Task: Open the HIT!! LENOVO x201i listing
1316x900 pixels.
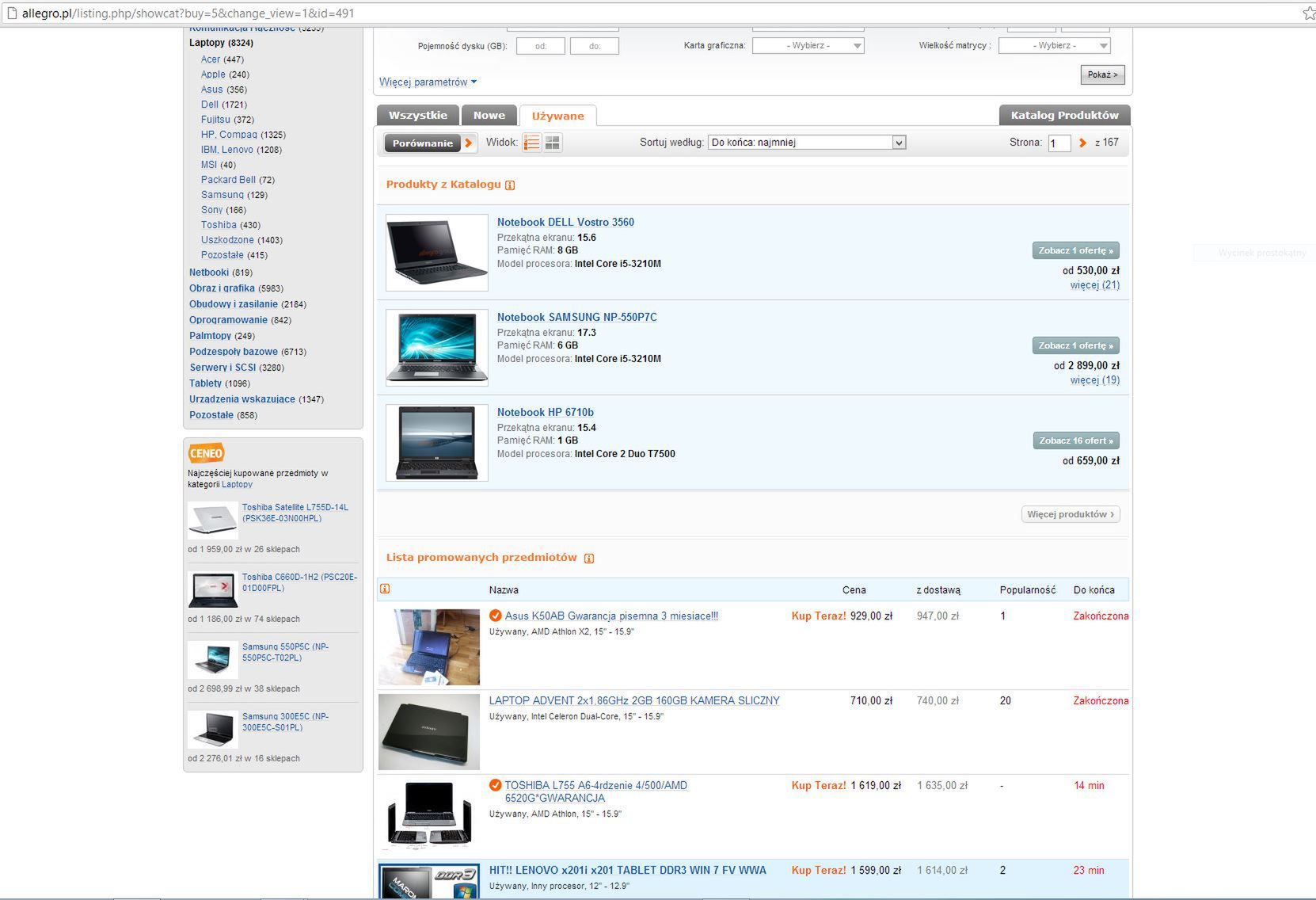Action: pyautogui.click(x=627, y=870)
